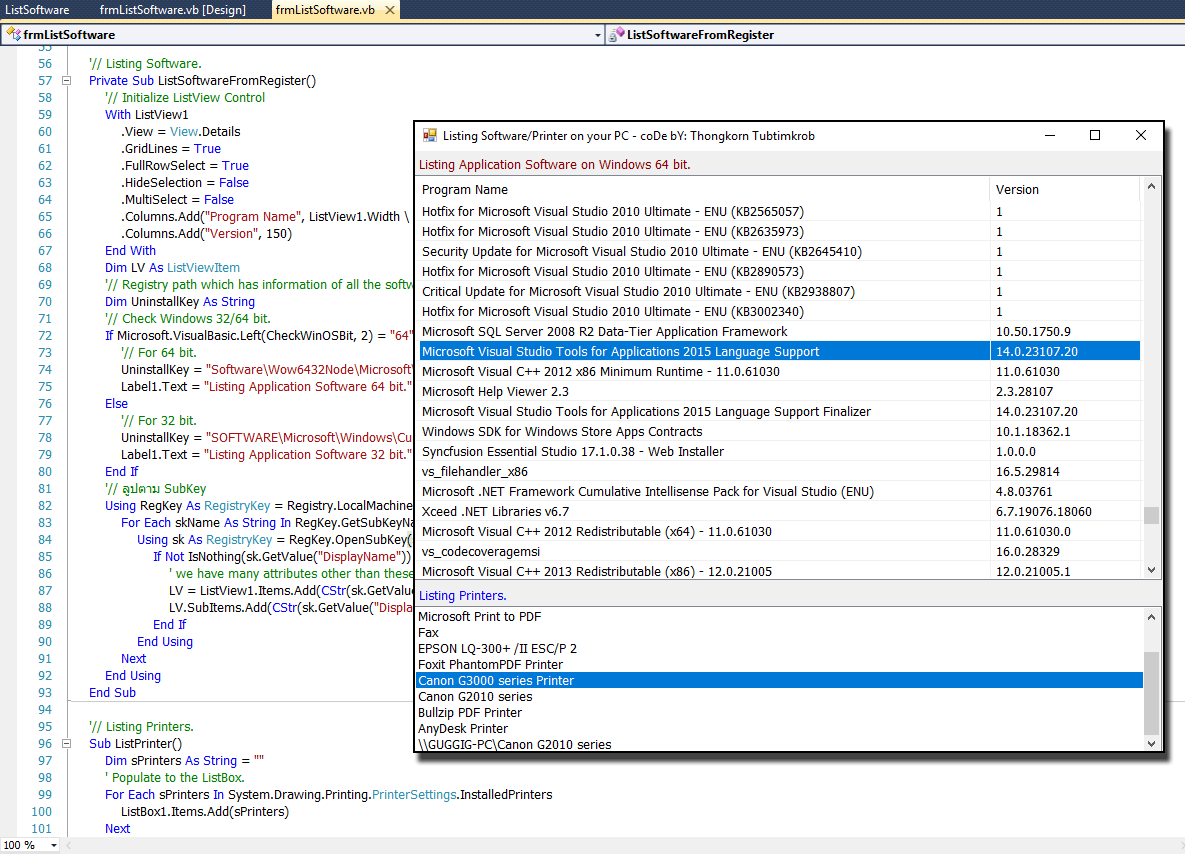Switch to the ListSoftware tab
Screen dimensions: 1185x854
click(x=37, y=10)
